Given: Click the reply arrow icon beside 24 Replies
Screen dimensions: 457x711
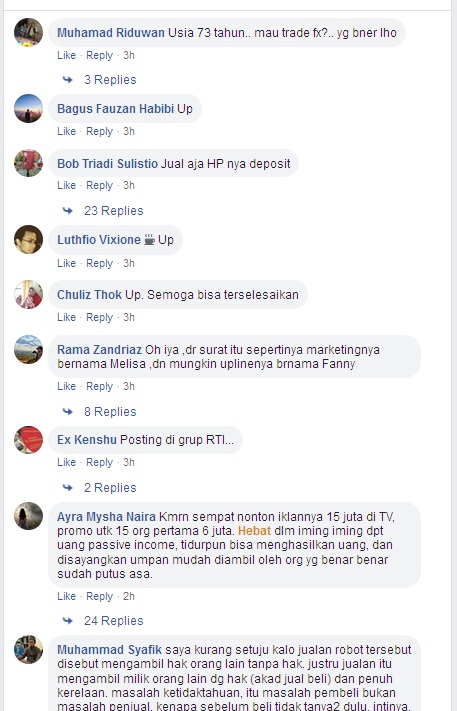Looking at the screenshot, I should 68,621.
